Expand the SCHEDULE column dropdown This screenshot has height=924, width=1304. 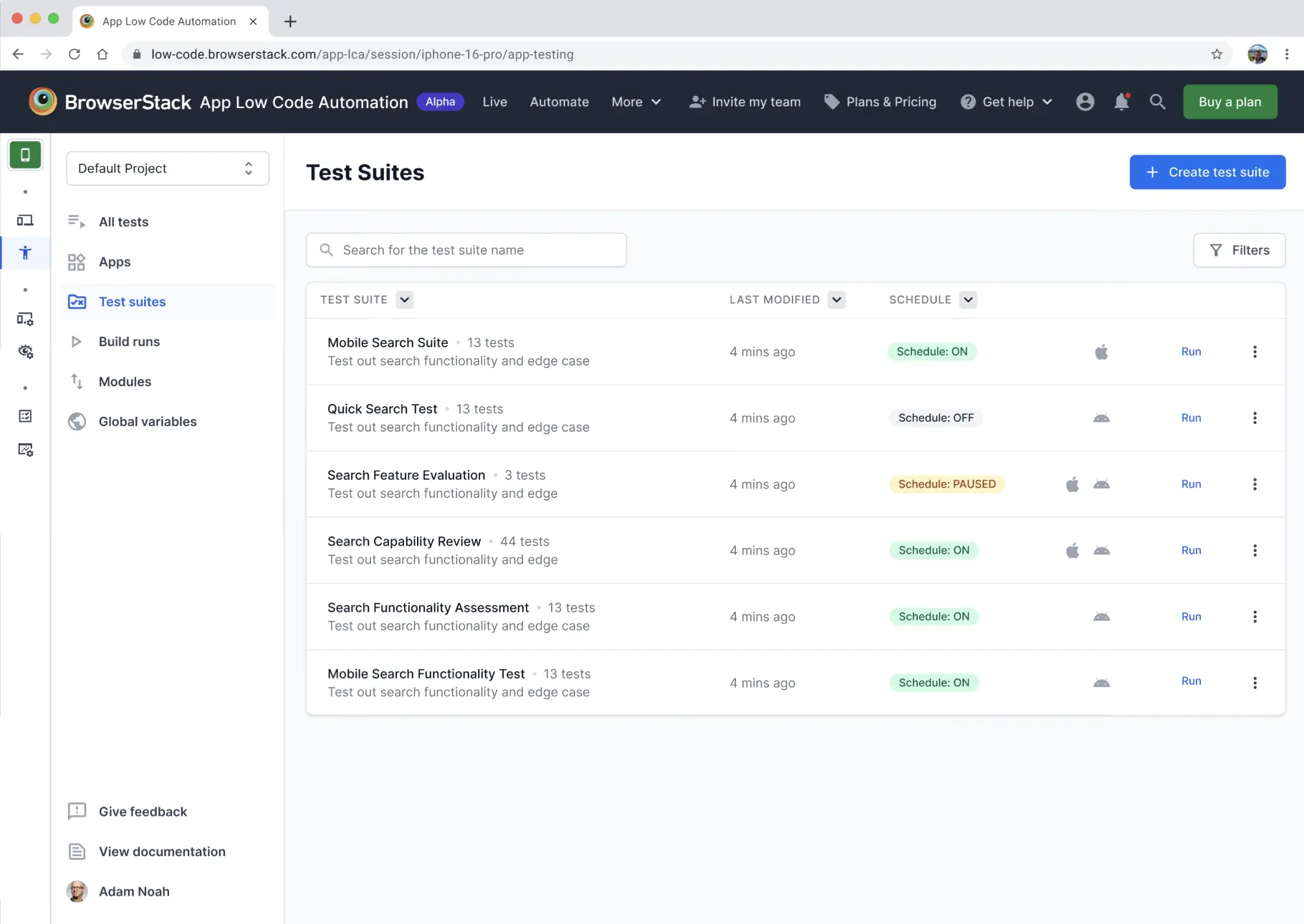coord(967,299)
